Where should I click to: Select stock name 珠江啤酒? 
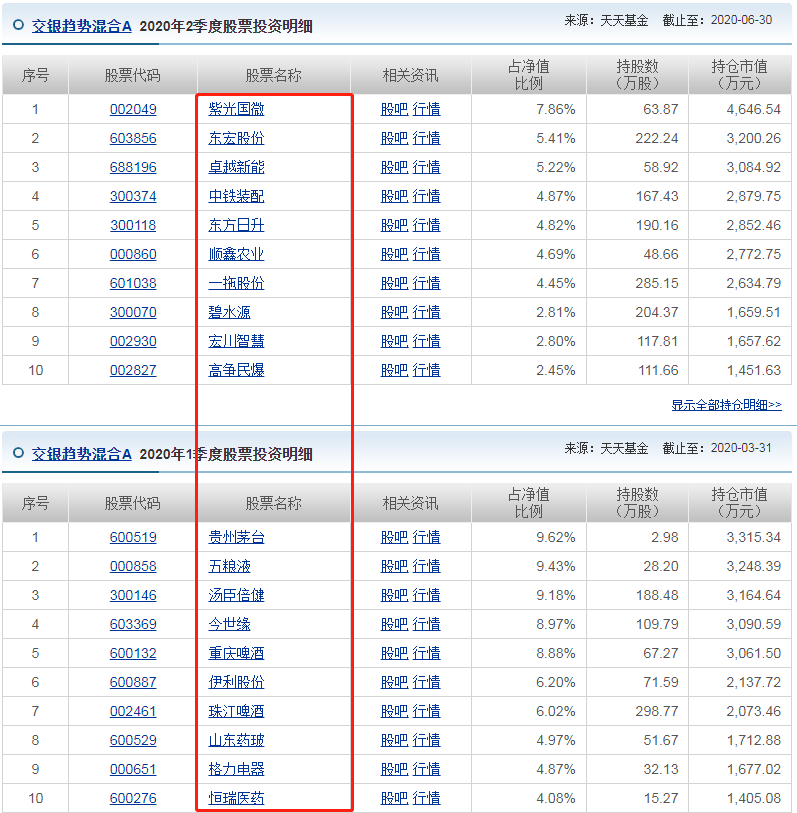[236, 711]
